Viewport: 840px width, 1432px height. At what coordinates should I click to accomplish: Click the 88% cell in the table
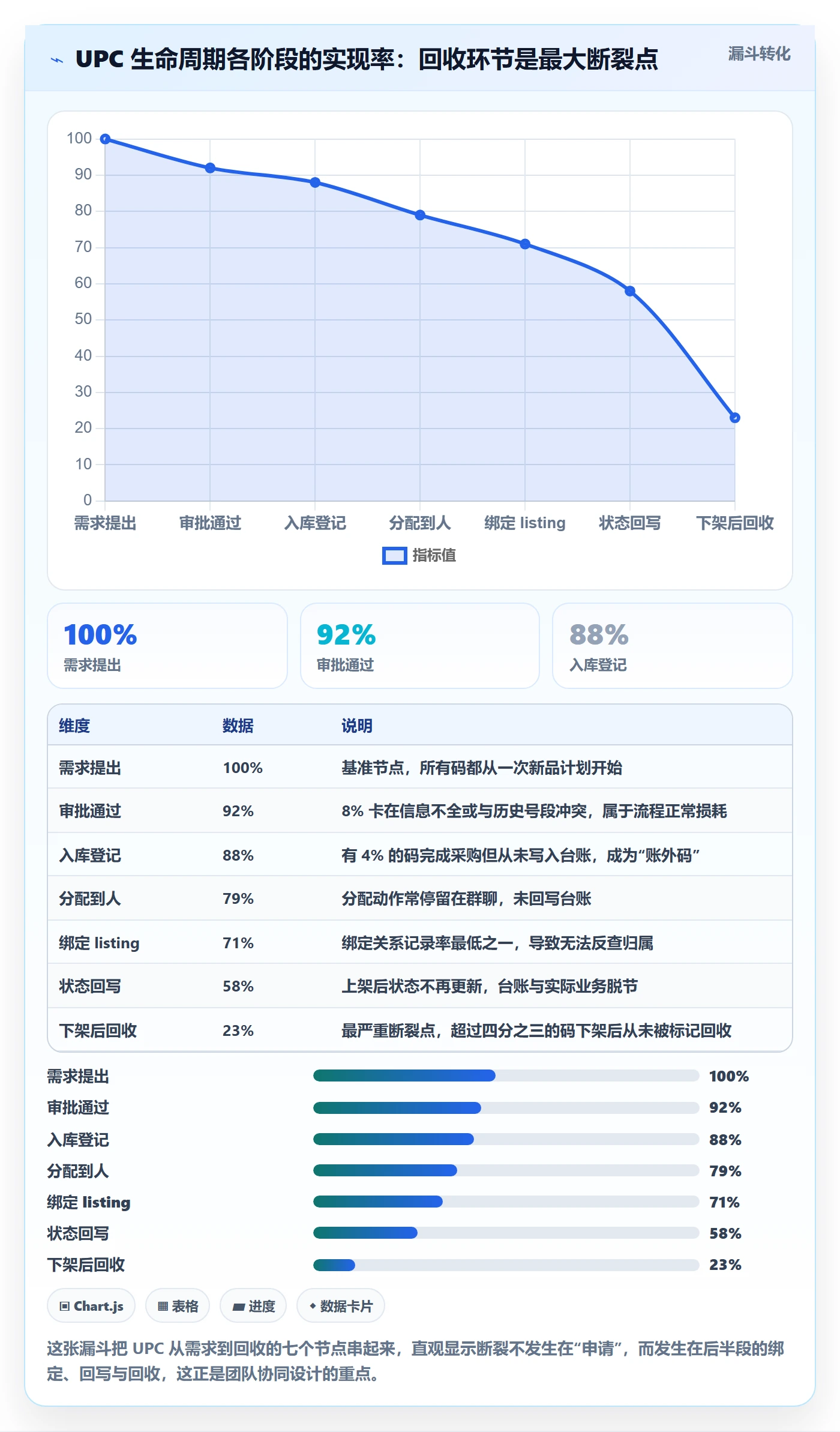[x=238, y=855]
